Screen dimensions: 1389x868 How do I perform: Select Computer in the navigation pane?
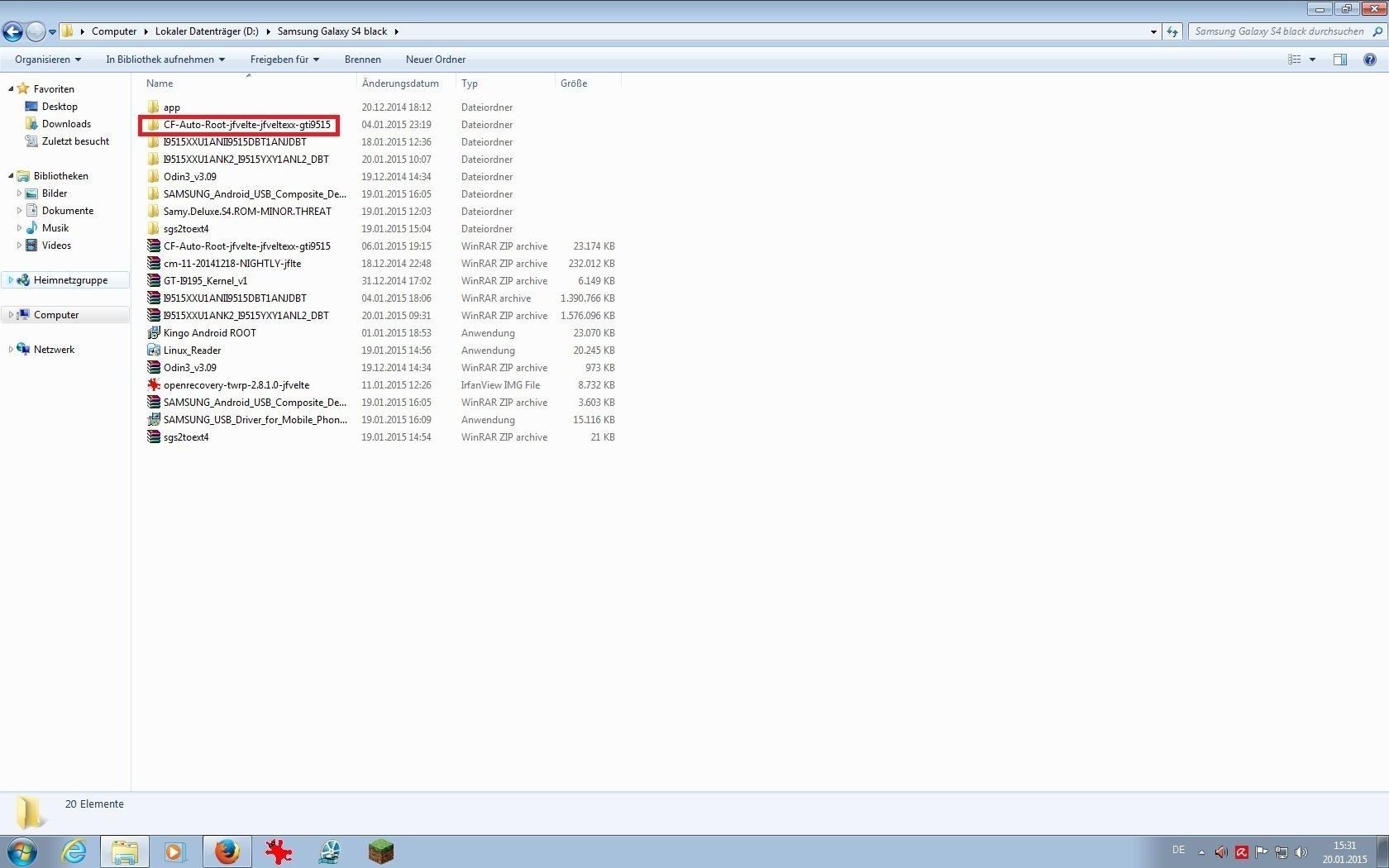coord(65,315)
